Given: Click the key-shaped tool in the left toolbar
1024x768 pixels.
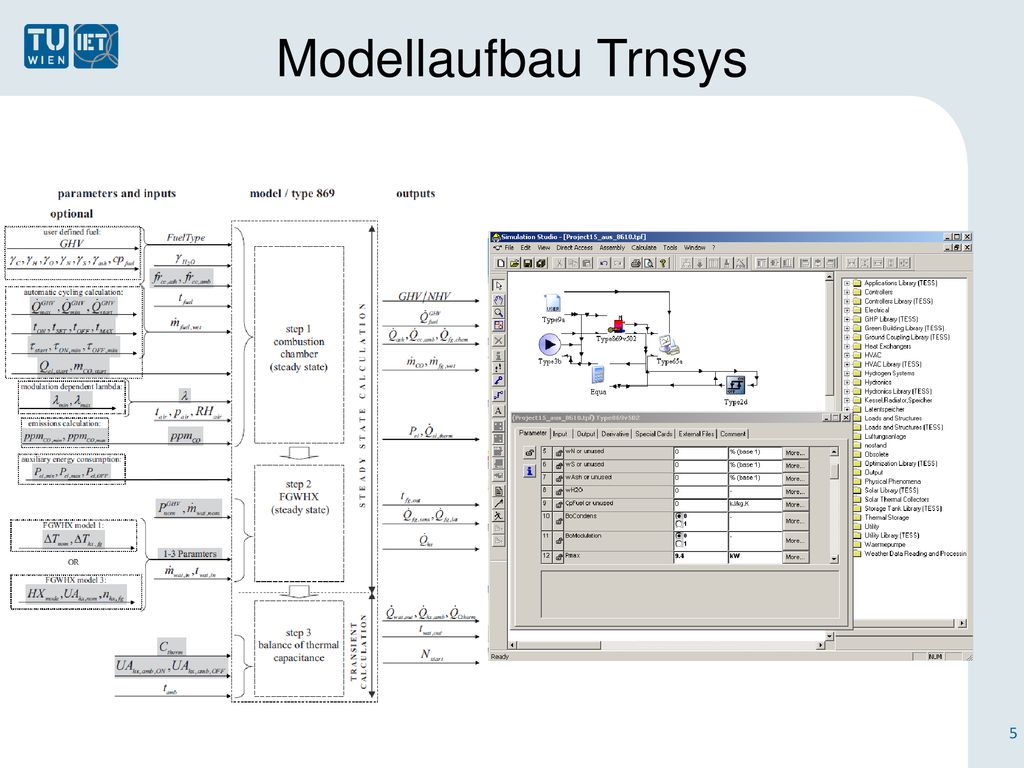Looking at the screenshot, I should point(498,381).
